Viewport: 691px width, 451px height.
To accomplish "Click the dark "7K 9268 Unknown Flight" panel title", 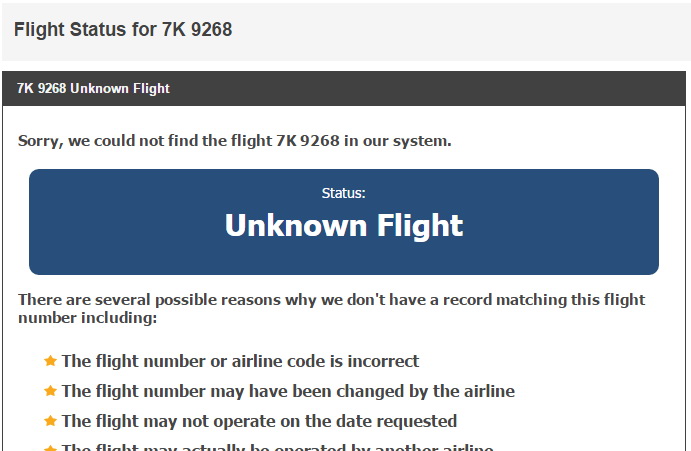I will tap(93, 88).
